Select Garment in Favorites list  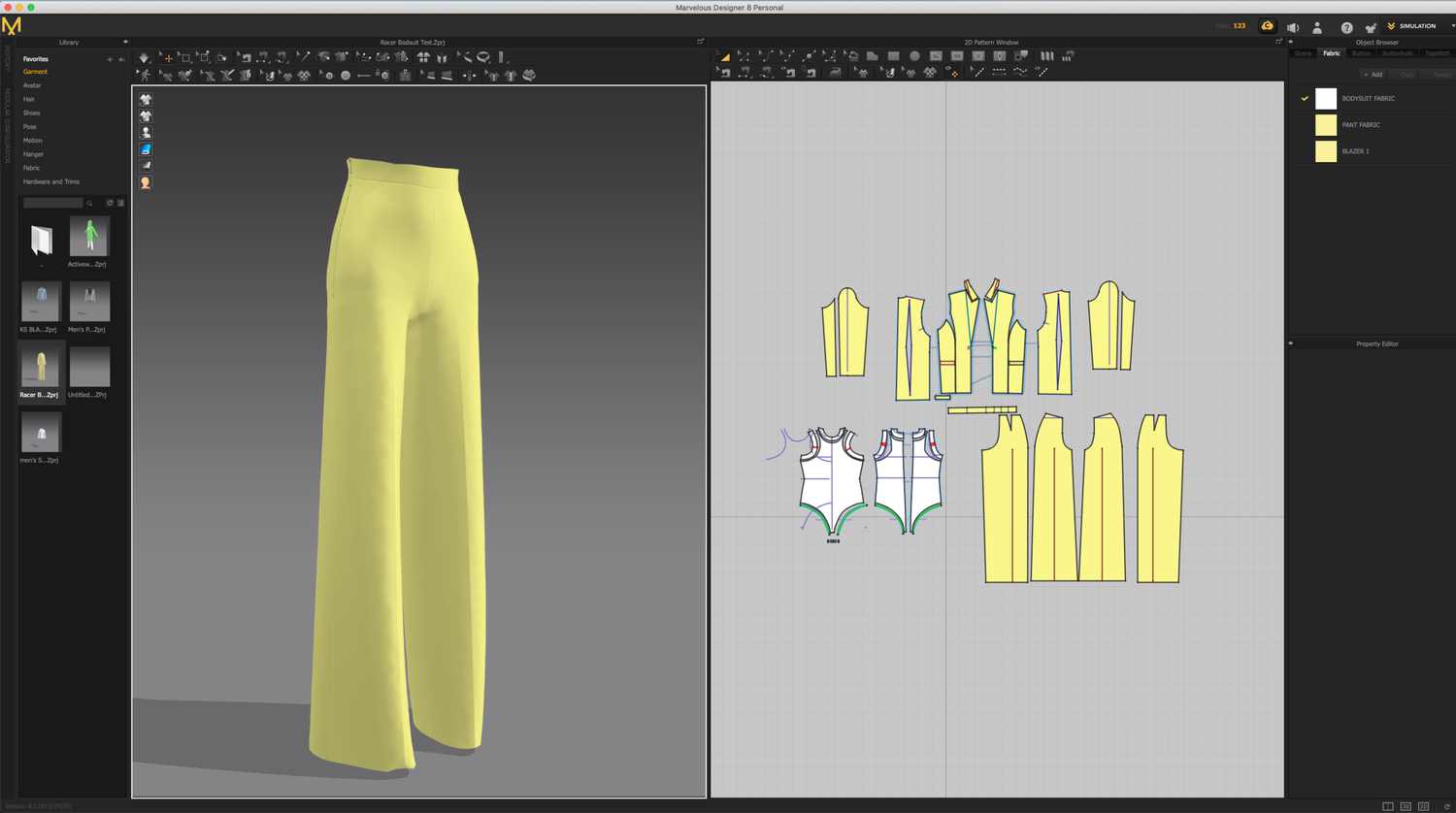coord(35,72)
